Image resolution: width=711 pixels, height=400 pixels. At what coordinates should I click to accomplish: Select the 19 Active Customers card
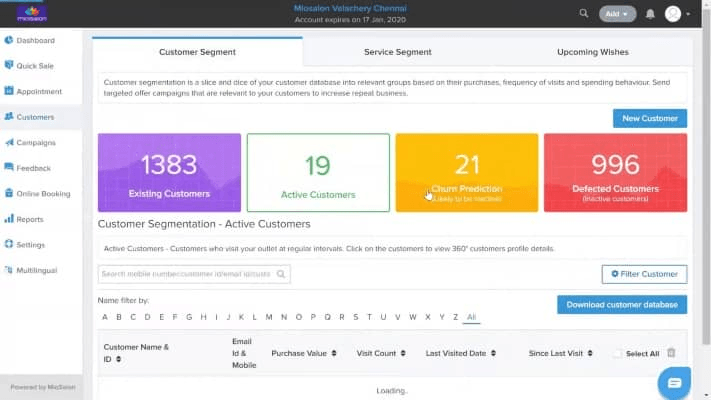point(318,172)
